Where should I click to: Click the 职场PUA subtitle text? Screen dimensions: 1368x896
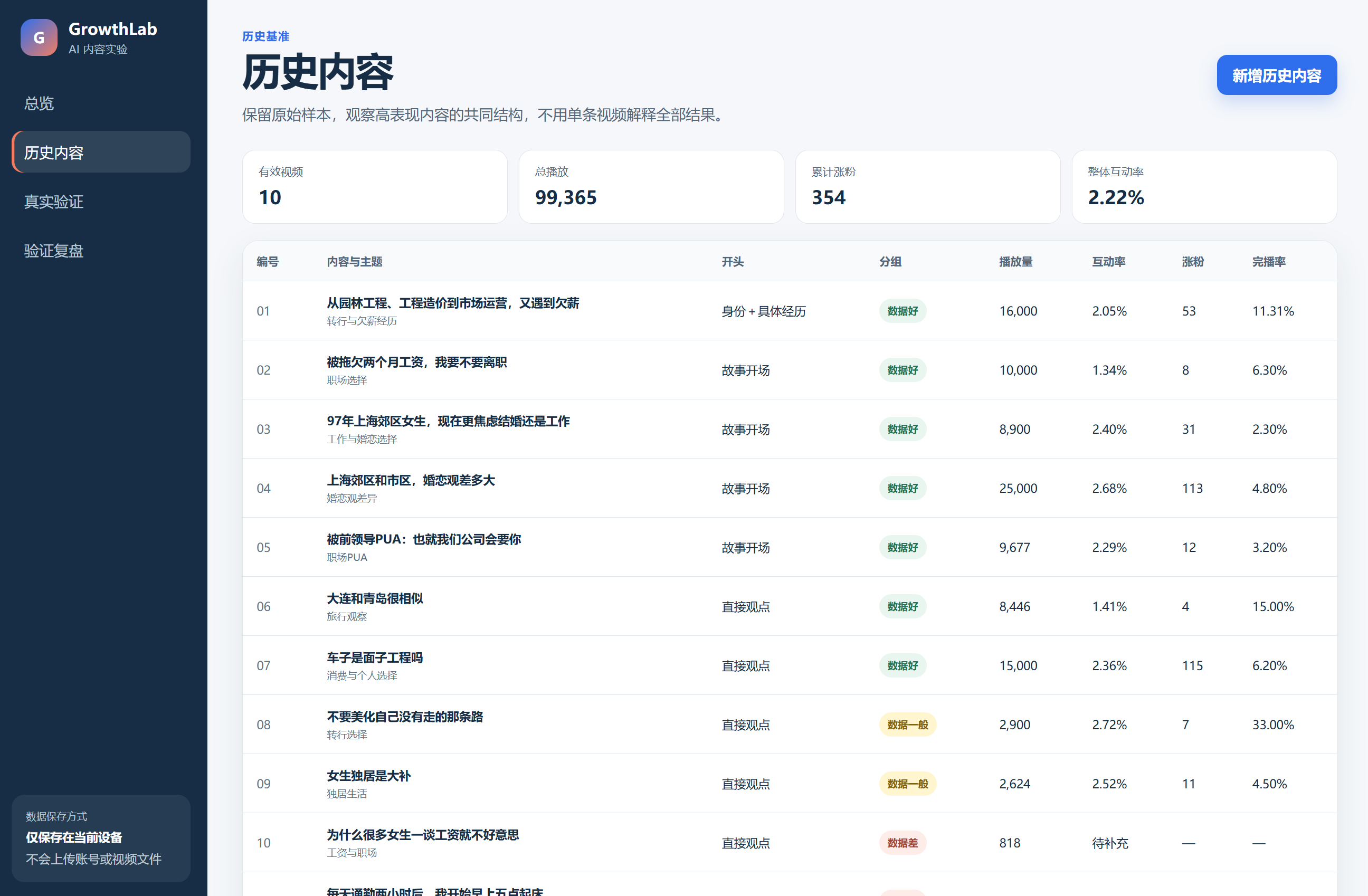[x=347, y=557]
